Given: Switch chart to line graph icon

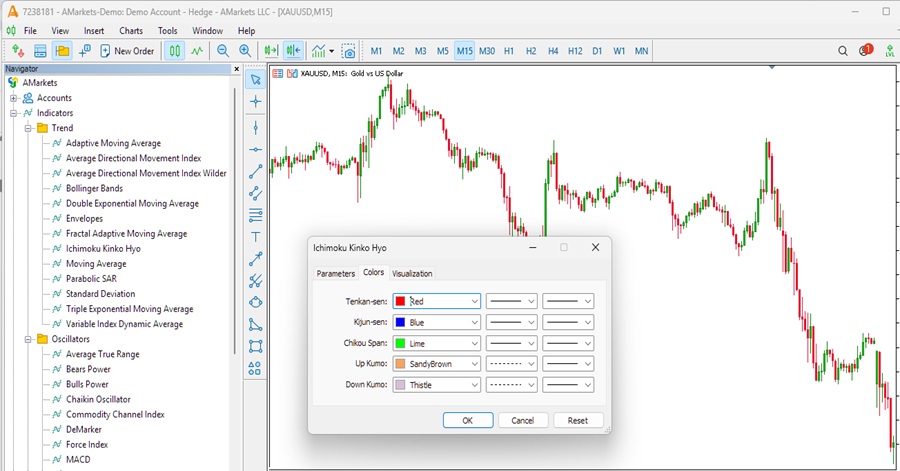Looking at the screenshot, I should click(197, 51).
